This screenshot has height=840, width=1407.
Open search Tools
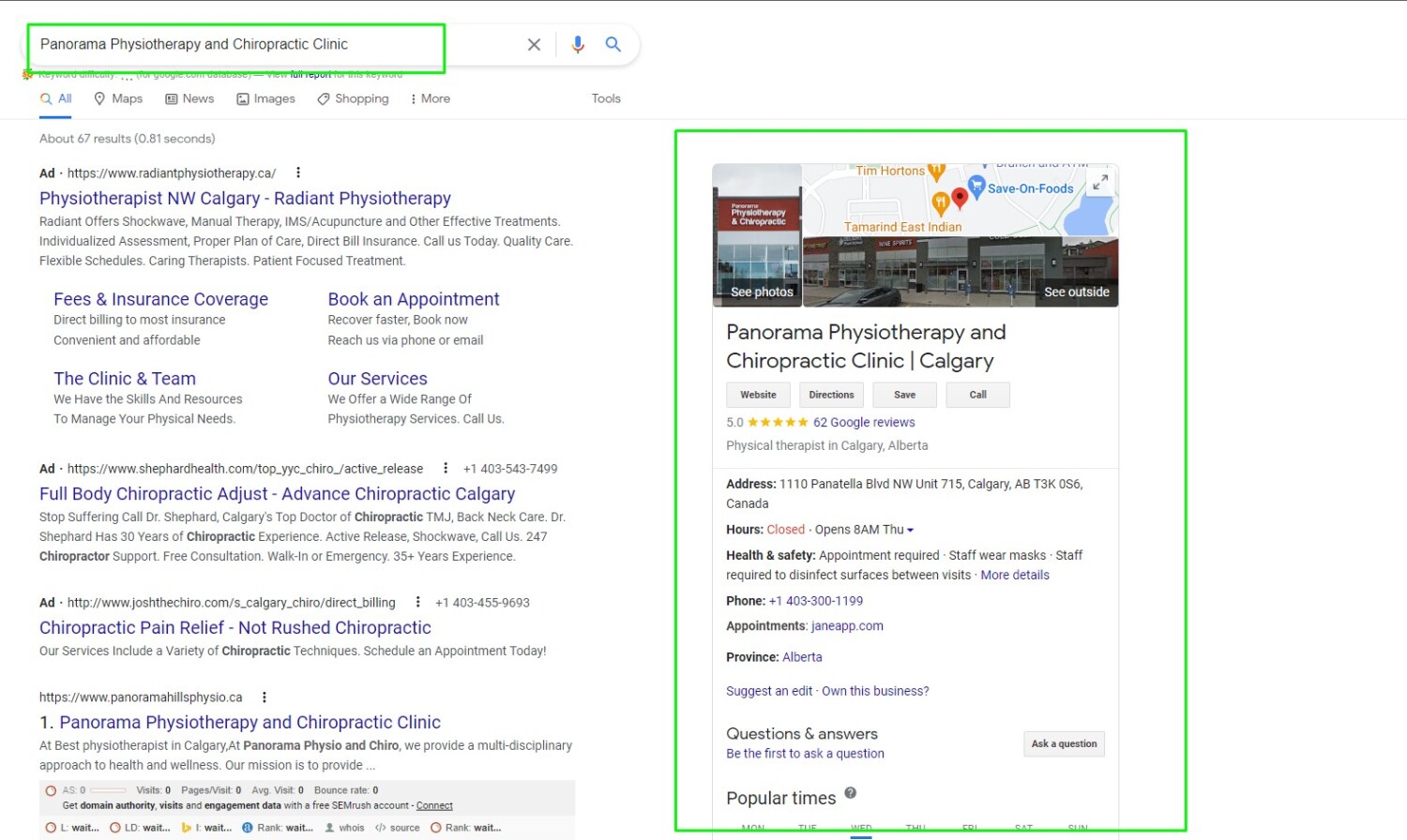[x=606, y=98]
